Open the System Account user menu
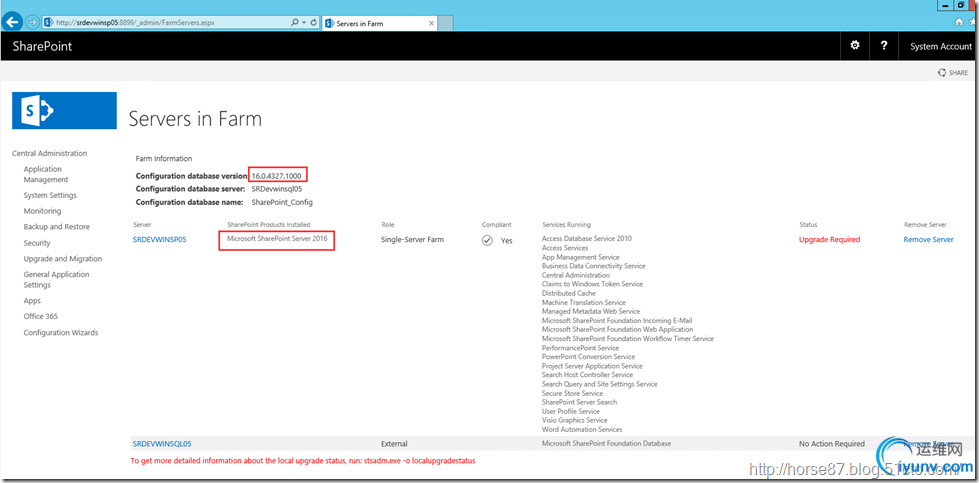 (940, 46)
